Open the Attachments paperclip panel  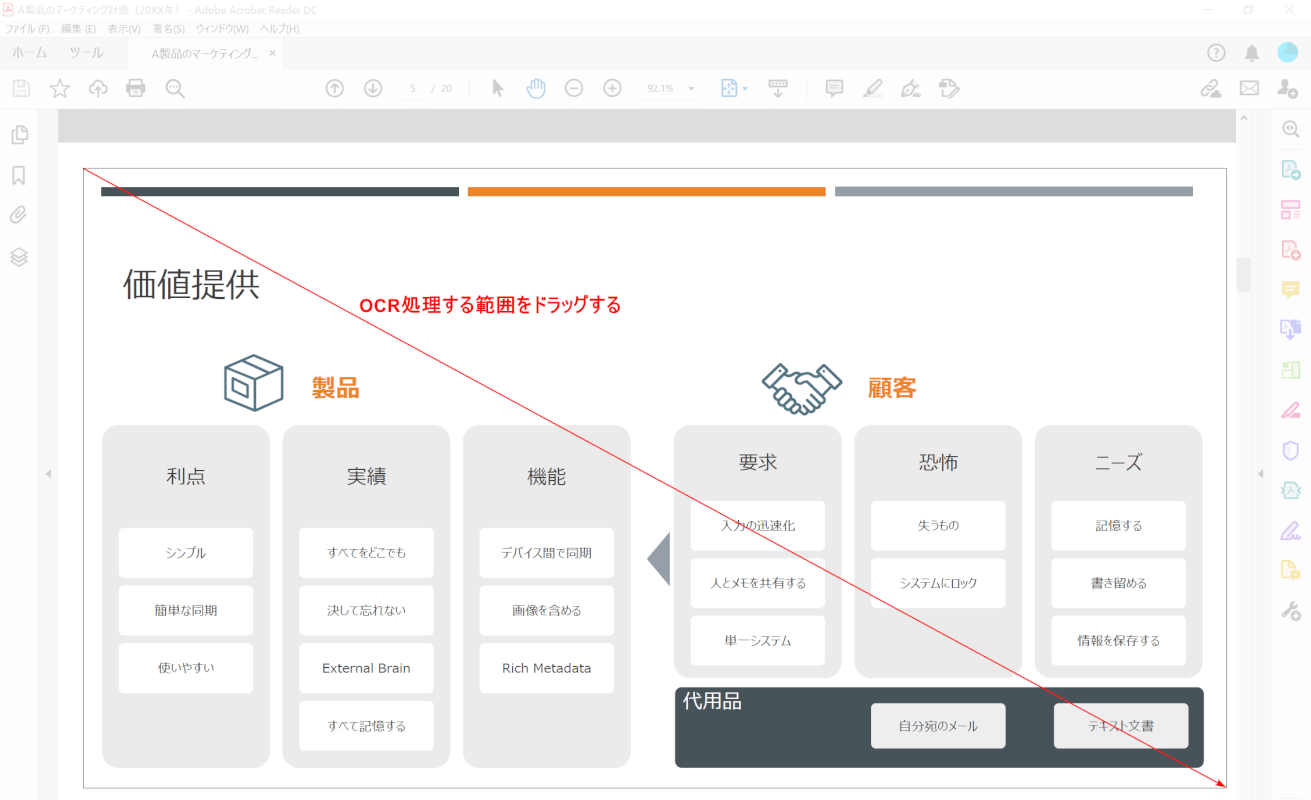tap(18, 215)
